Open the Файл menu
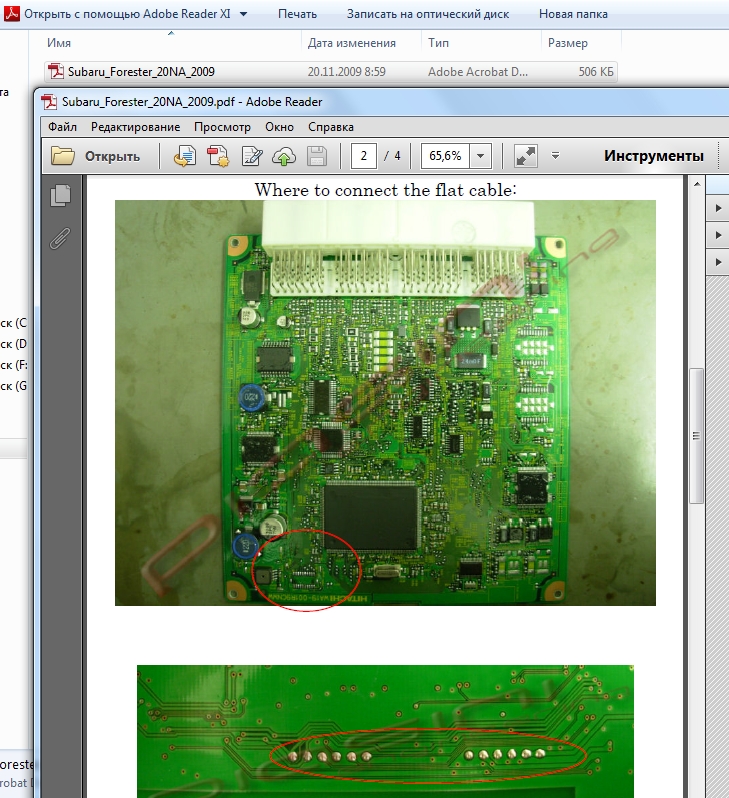 point(62,127)
